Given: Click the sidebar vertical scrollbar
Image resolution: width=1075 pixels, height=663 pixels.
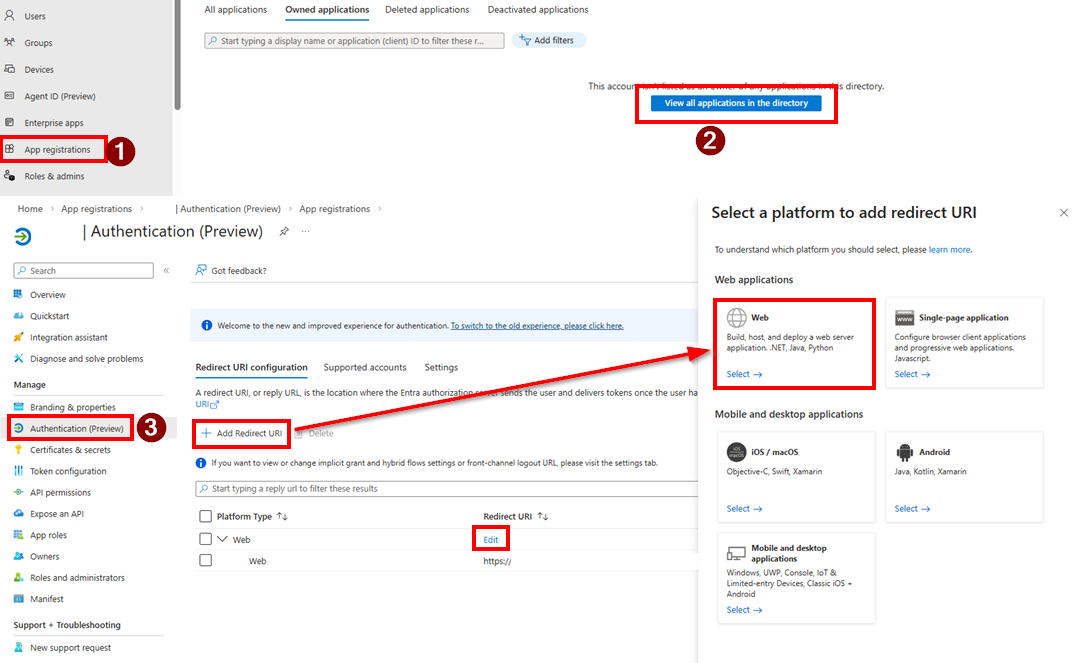Looking at the screenshot, I should pyautogui.click(x=177, y=55).
